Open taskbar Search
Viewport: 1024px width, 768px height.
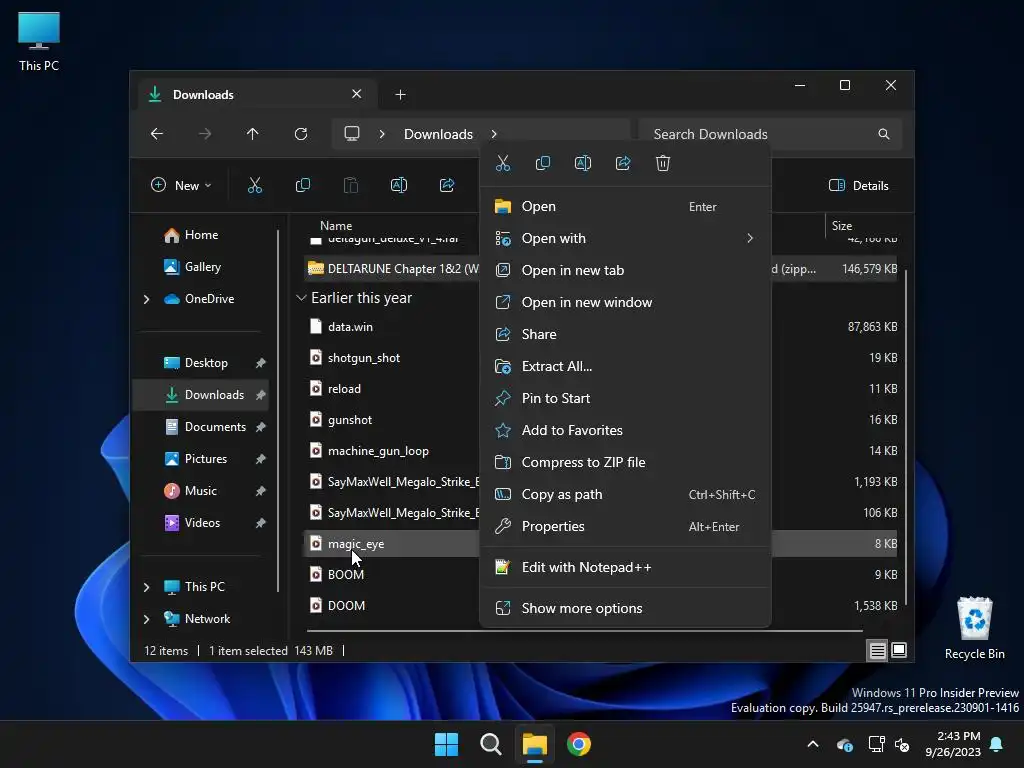click(x=490, y=744)
